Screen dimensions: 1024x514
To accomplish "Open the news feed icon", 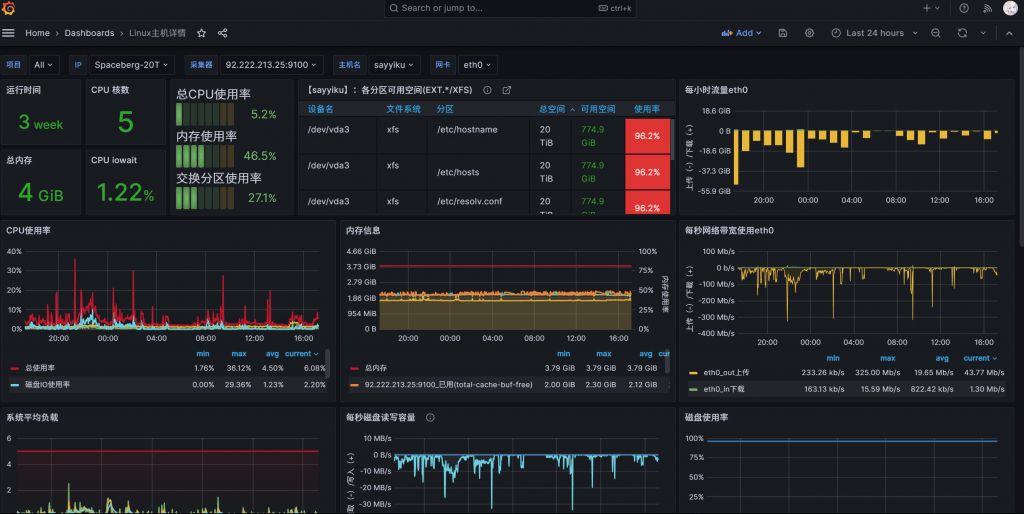I will point(987,8).
